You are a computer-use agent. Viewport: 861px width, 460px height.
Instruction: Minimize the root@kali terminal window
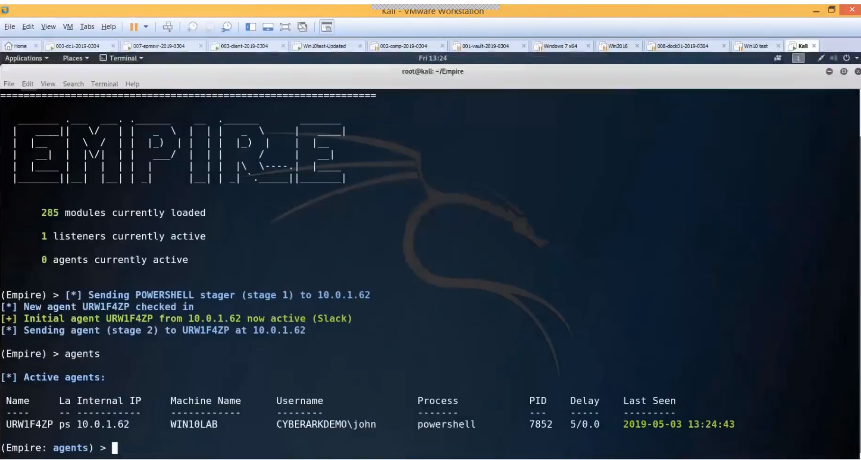829,71
